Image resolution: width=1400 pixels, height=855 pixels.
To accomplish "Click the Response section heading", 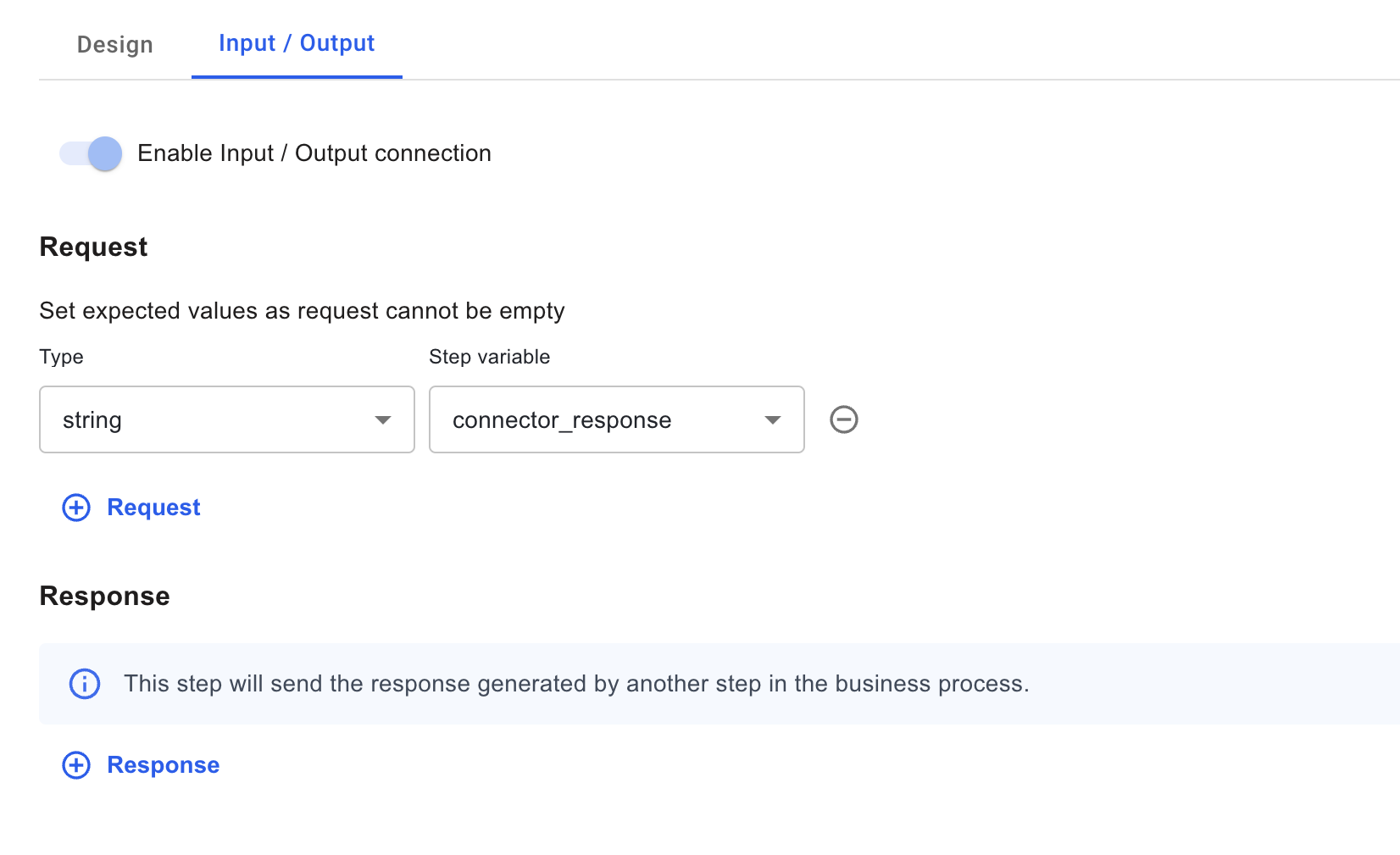I will 105,596.
